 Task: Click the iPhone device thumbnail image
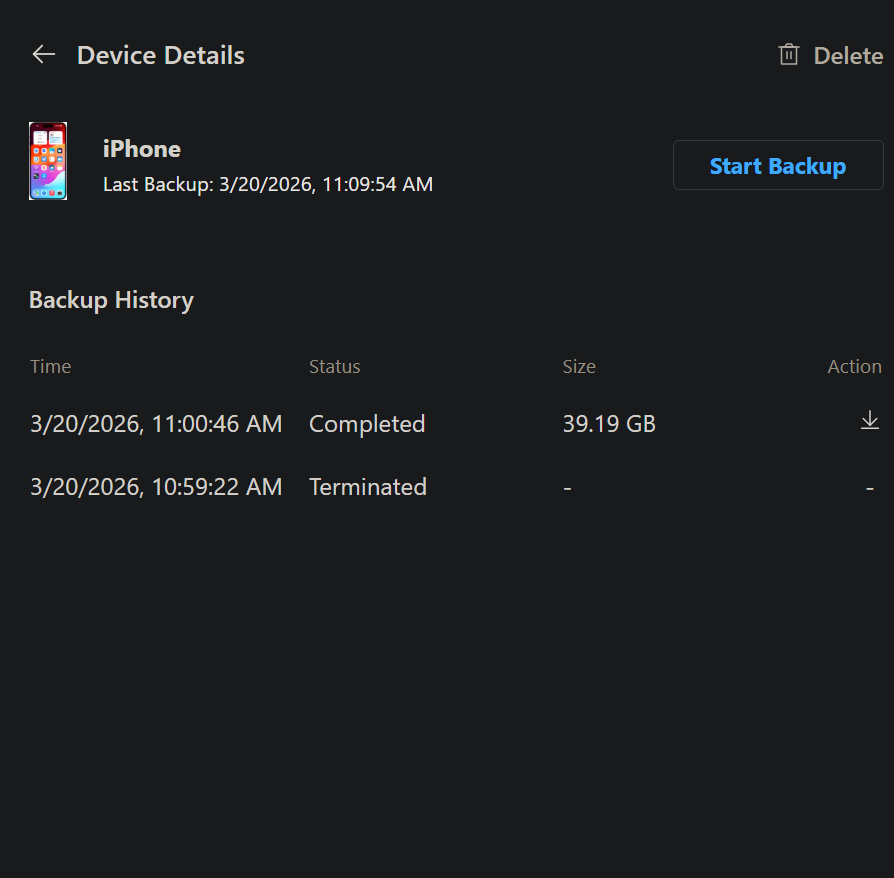tap(48, 161)
